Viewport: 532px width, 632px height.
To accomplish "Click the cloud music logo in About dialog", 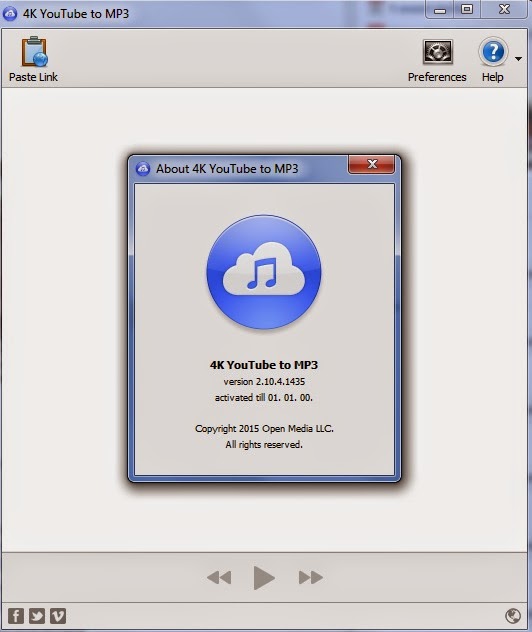I will pos(264,272).
